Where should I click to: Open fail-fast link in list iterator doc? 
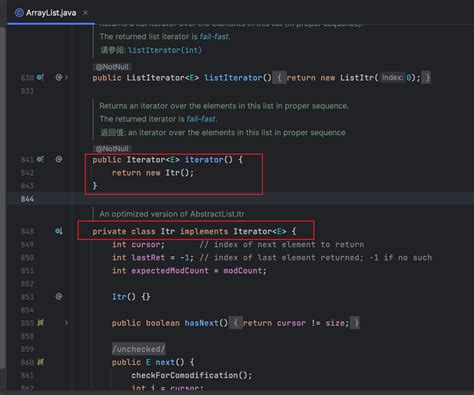pyautogui.click(x=214, y=37)
